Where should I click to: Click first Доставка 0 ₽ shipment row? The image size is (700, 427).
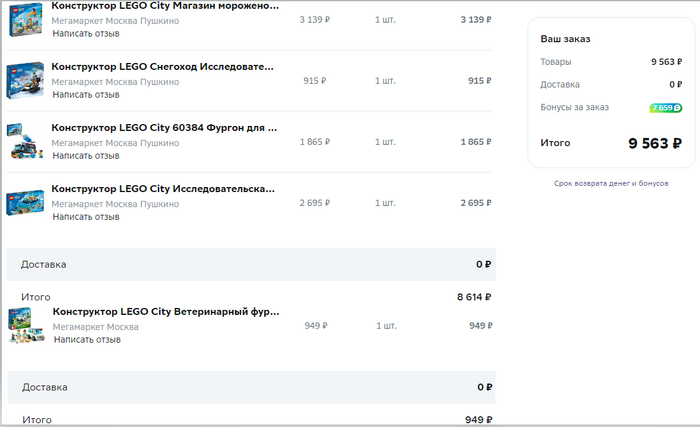[251, 264]
